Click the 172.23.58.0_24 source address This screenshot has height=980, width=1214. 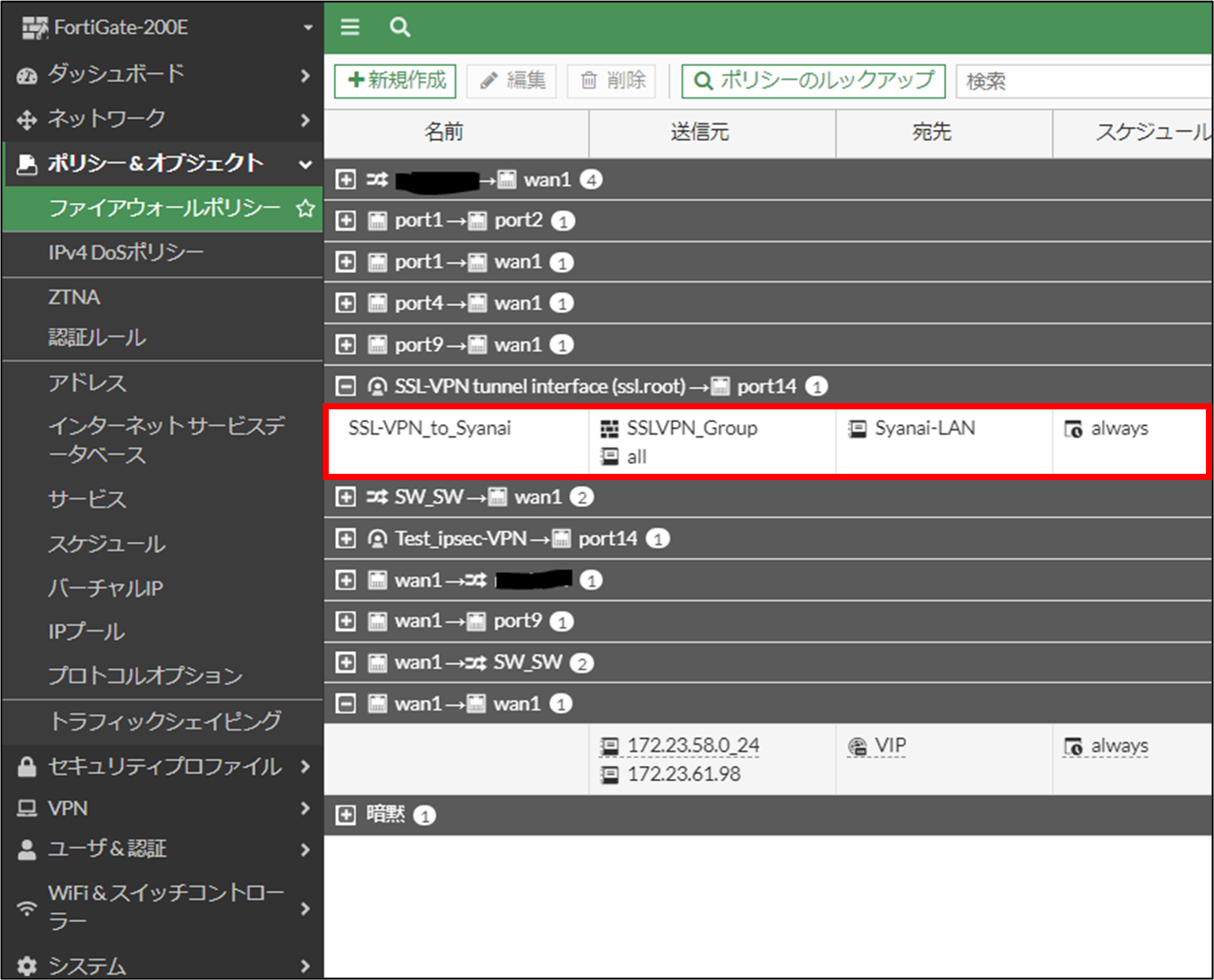693,745
